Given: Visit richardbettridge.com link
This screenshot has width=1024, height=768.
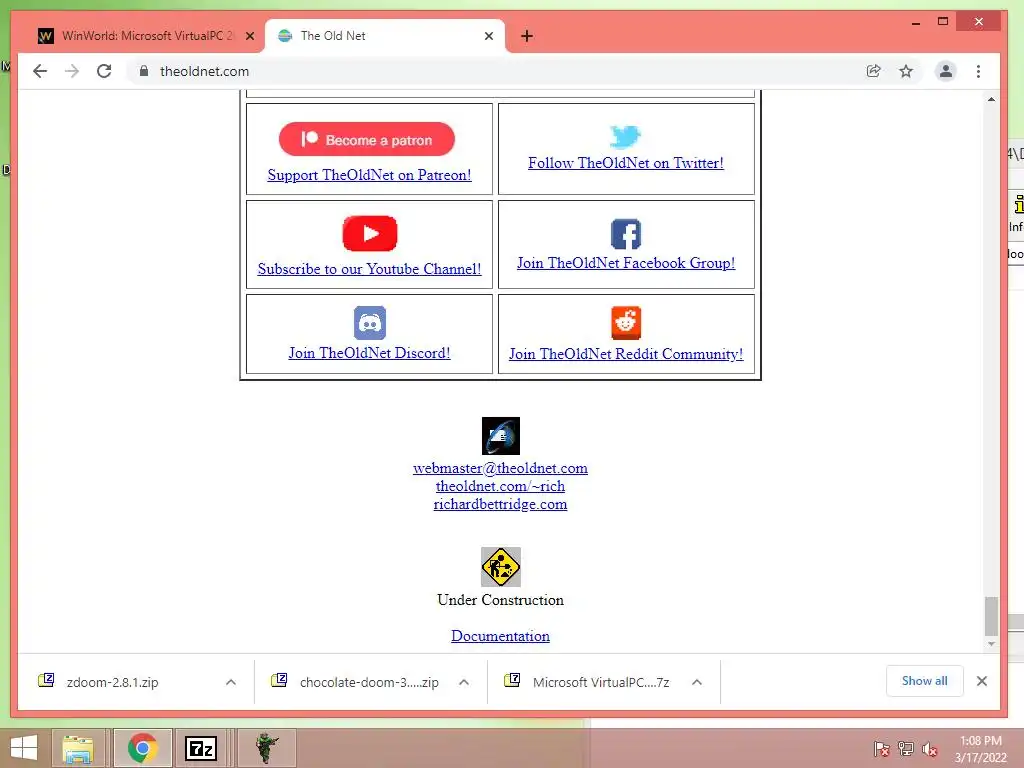Looking at the screenshot, I should [x=500, y=504].
